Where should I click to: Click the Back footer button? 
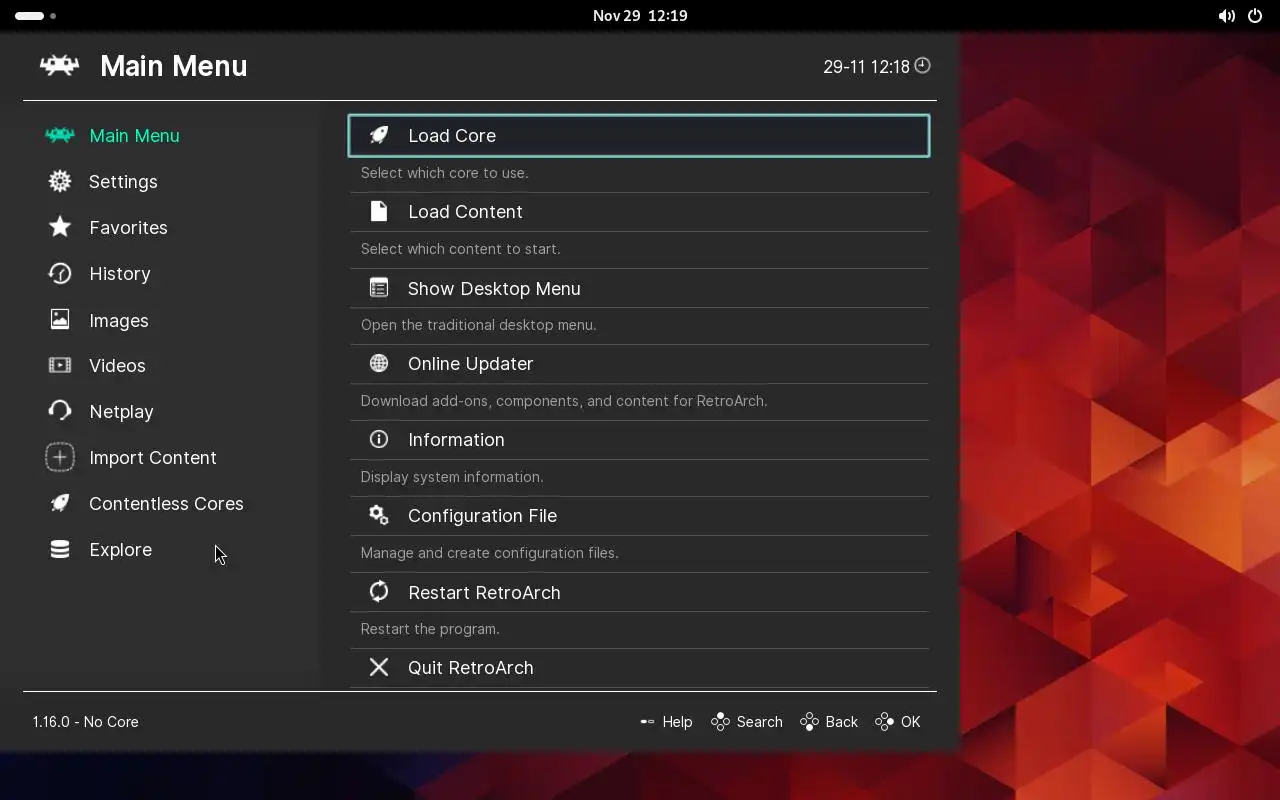(829, 721)
